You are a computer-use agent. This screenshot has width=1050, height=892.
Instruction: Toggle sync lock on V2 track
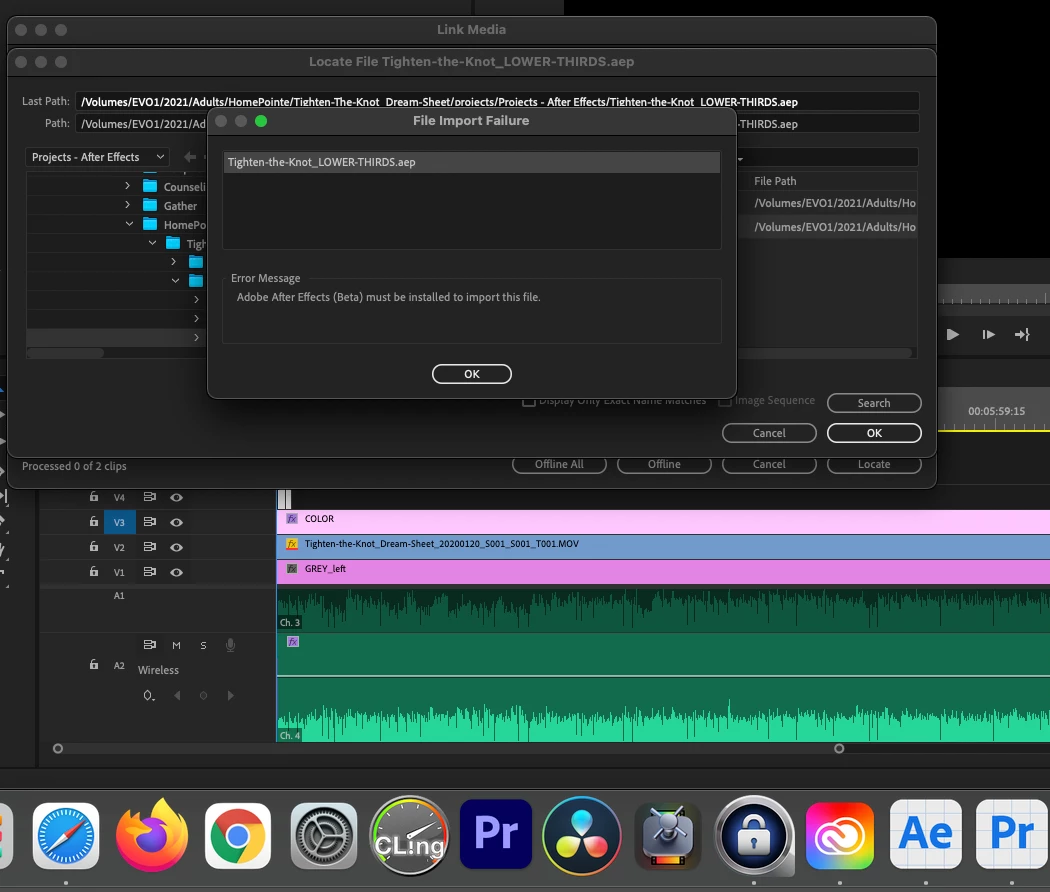[149, 546]
